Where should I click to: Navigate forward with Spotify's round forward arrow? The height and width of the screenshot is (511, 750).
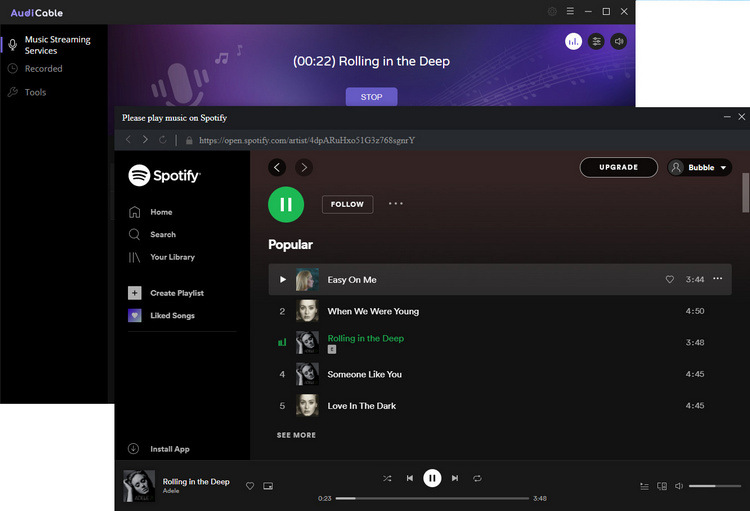pos(304,167)
